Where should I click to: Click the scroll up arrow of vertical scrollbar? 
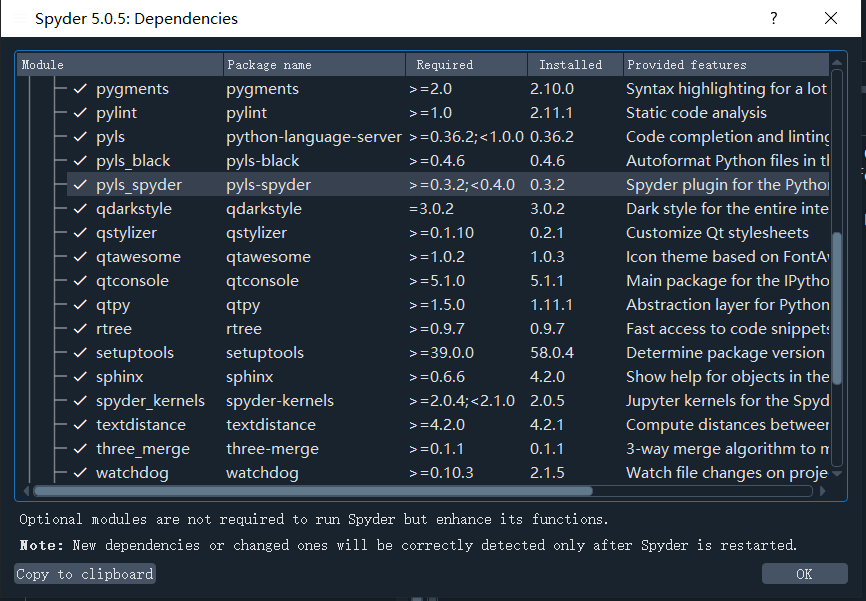click(837, 63)
